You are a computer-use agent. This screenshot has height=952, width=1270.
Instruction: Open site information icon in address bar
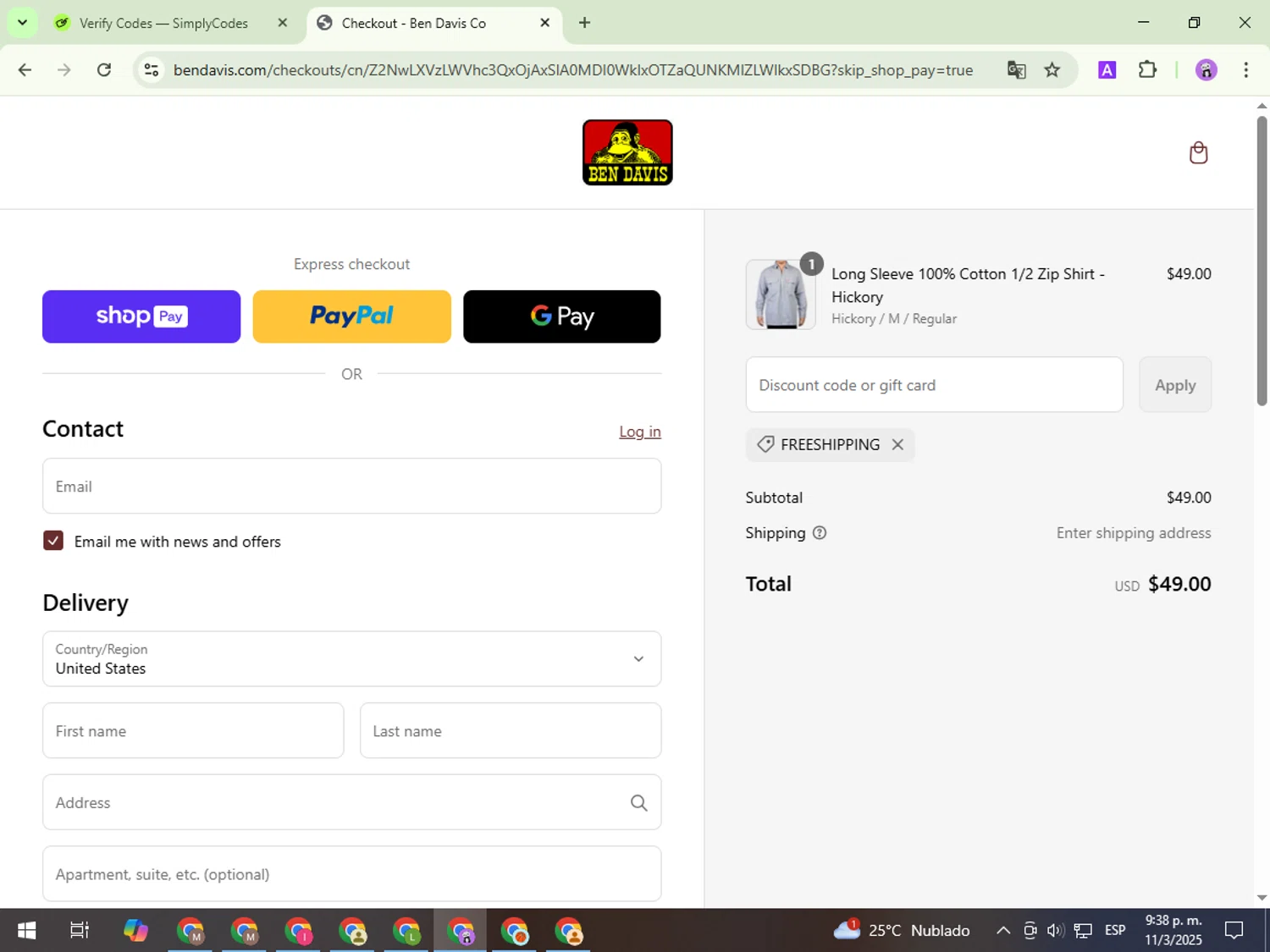click(x=152, y=70)
